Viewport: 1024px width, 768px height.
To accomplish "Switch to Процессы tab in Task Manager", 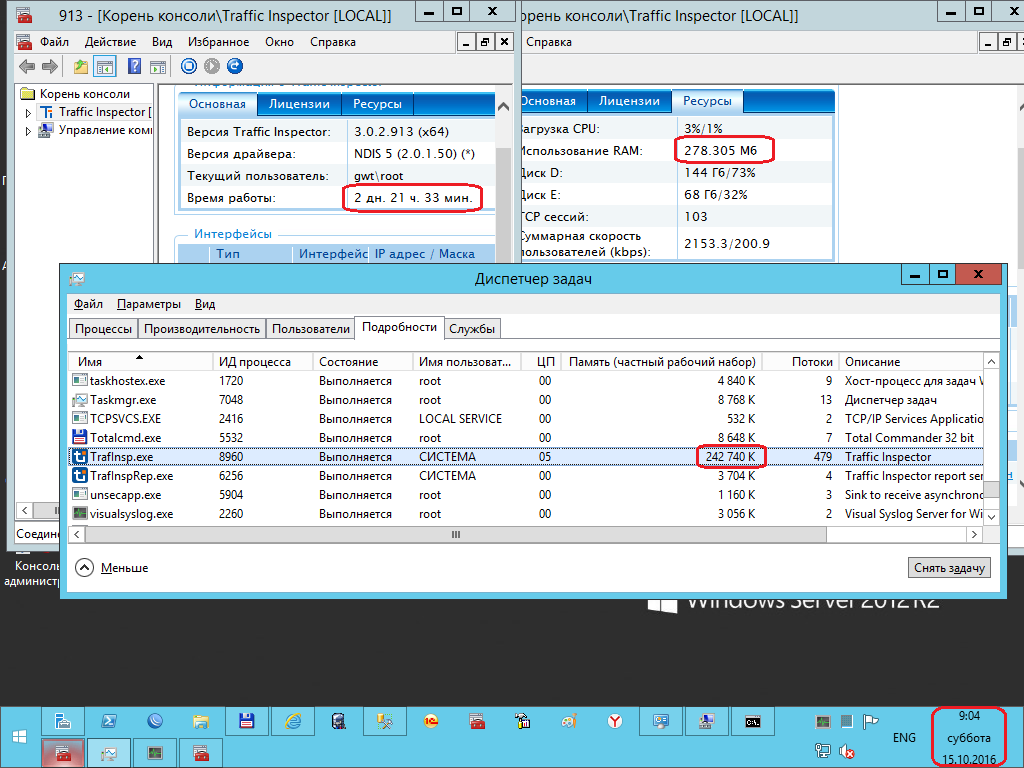I will click(103, 328).
